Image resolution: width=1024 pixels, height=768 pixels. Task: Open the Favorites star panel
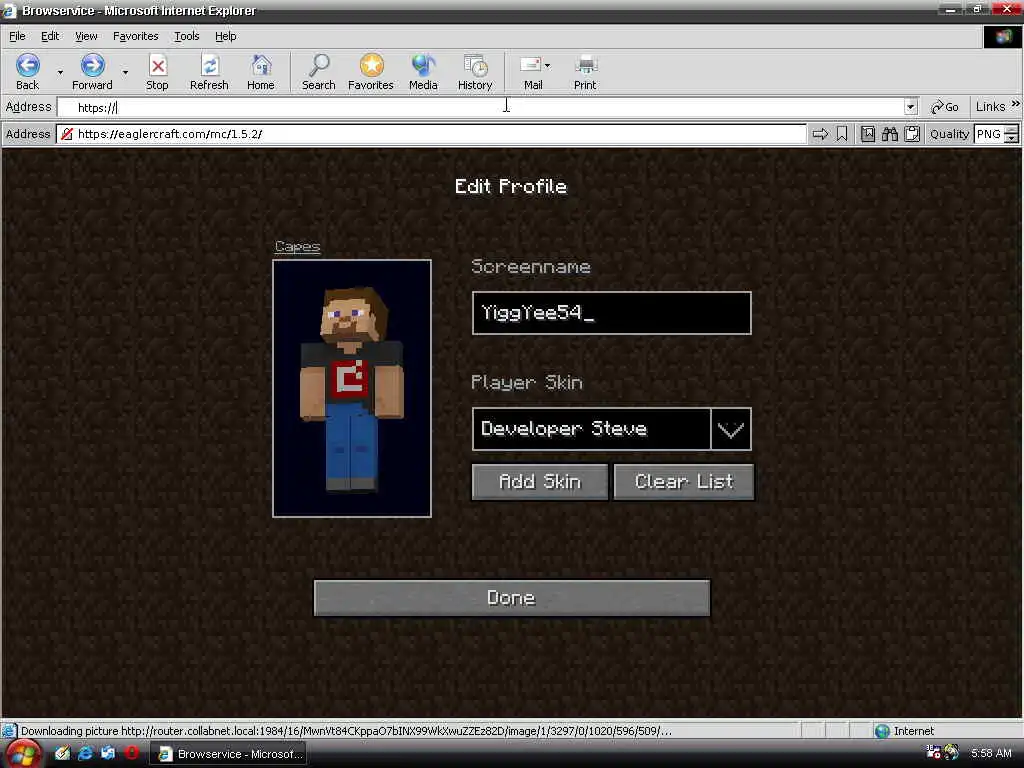[371, 72]
